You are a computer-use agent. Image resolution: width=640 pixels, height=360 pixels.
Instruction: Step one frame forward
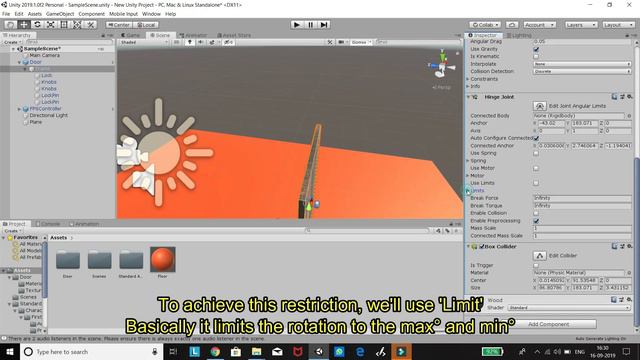(324, 24)
